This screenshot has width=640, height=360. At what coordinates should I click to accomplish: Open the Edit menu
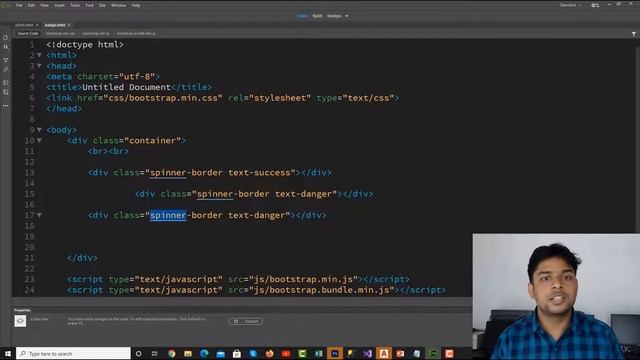[31, 5]
